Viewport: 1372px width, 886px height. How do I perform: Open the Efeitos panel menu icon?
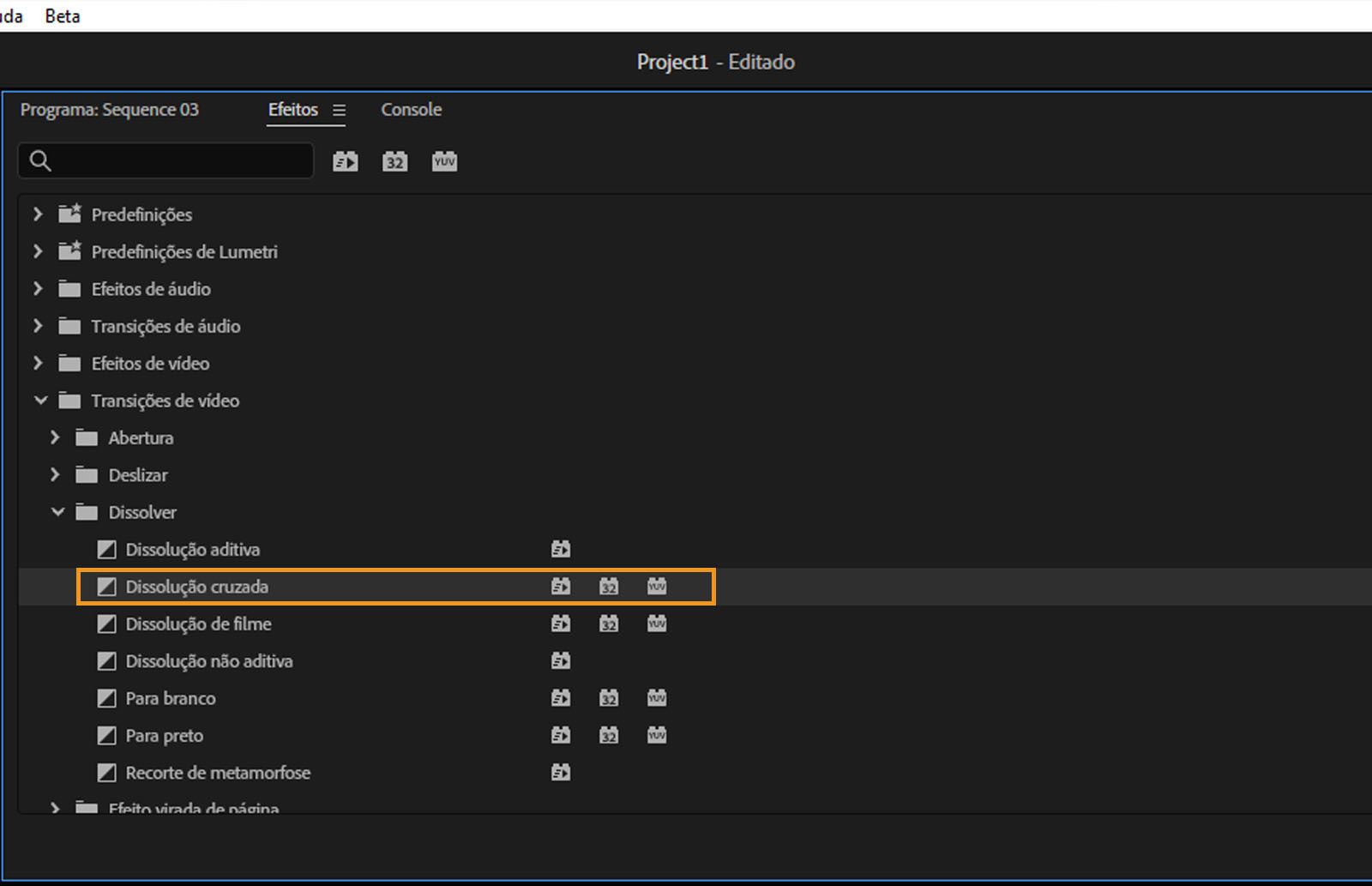coord(340,111)
